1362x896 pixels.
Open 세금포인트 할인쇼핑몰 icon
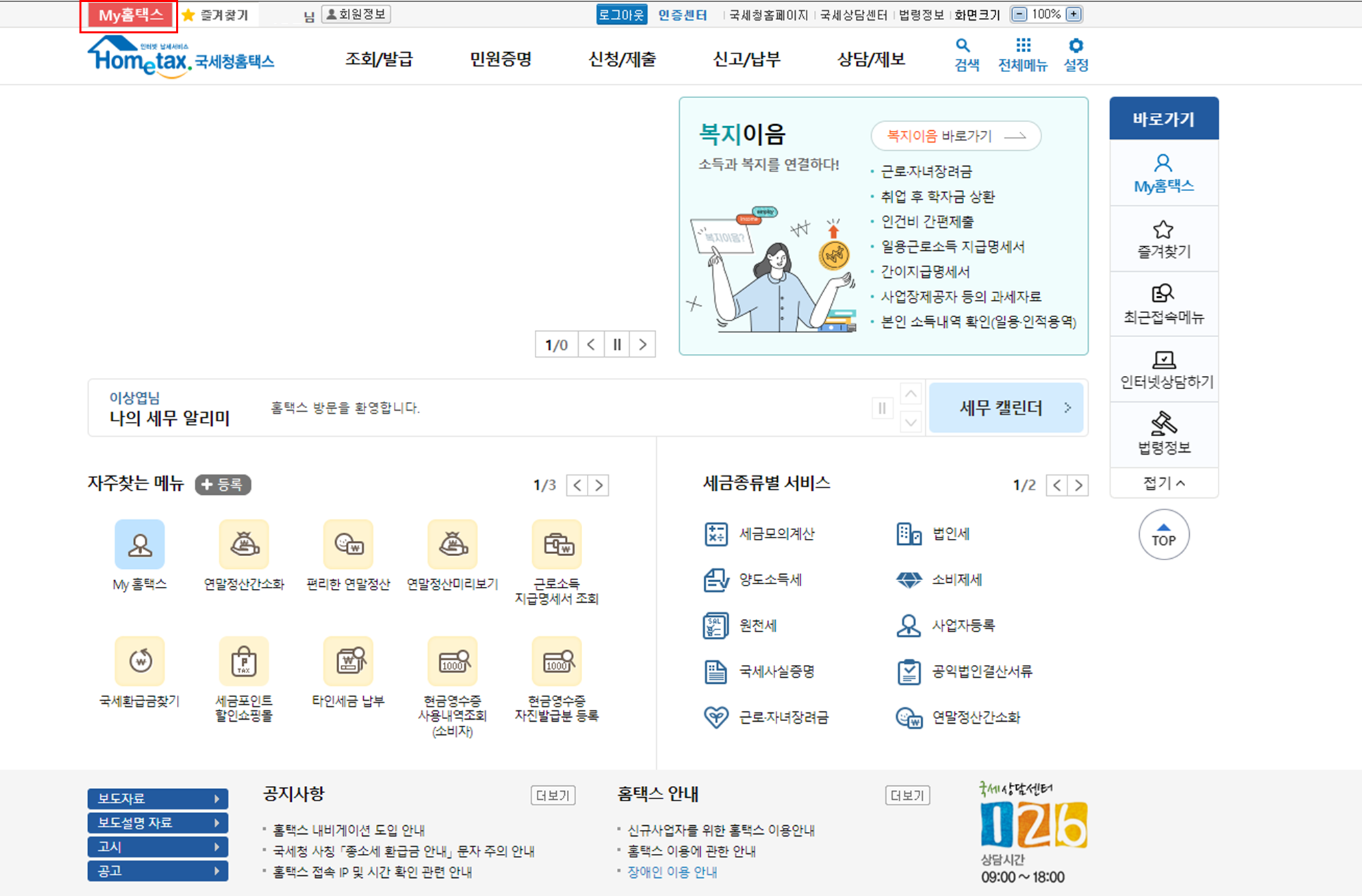pyautogui.click(x=244, y=661)
